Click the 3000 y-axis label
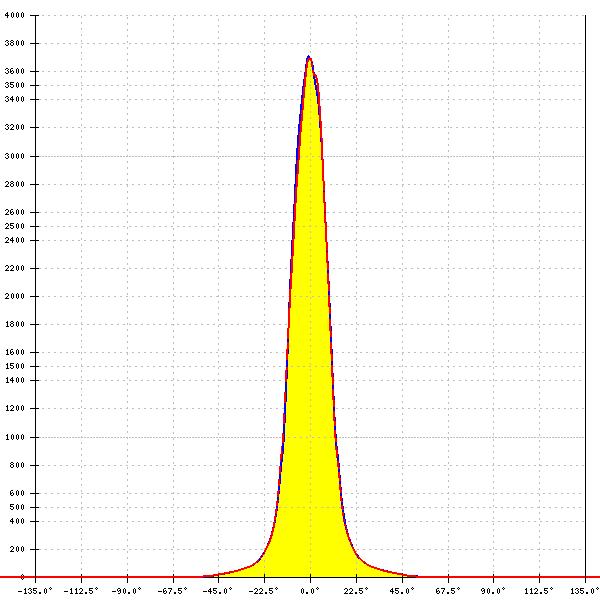This screenshot has width=600, height=600. pyautogui.click(x=15, y=156)
